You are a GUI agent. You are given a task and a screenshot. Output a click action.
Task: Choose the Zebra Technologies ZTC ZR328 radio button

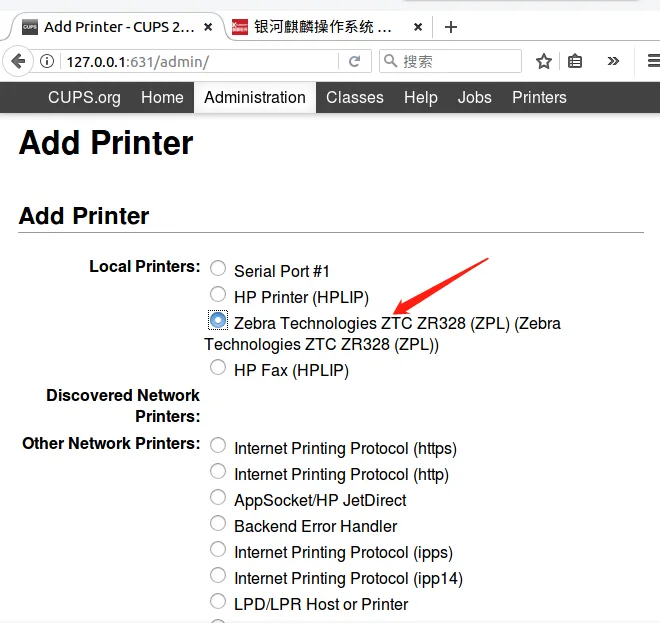tap(218, 320)
